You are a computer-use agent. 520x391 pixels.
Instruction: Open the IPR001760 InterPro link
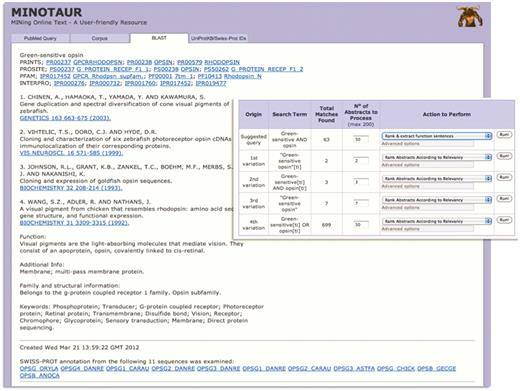pos(140,83)
